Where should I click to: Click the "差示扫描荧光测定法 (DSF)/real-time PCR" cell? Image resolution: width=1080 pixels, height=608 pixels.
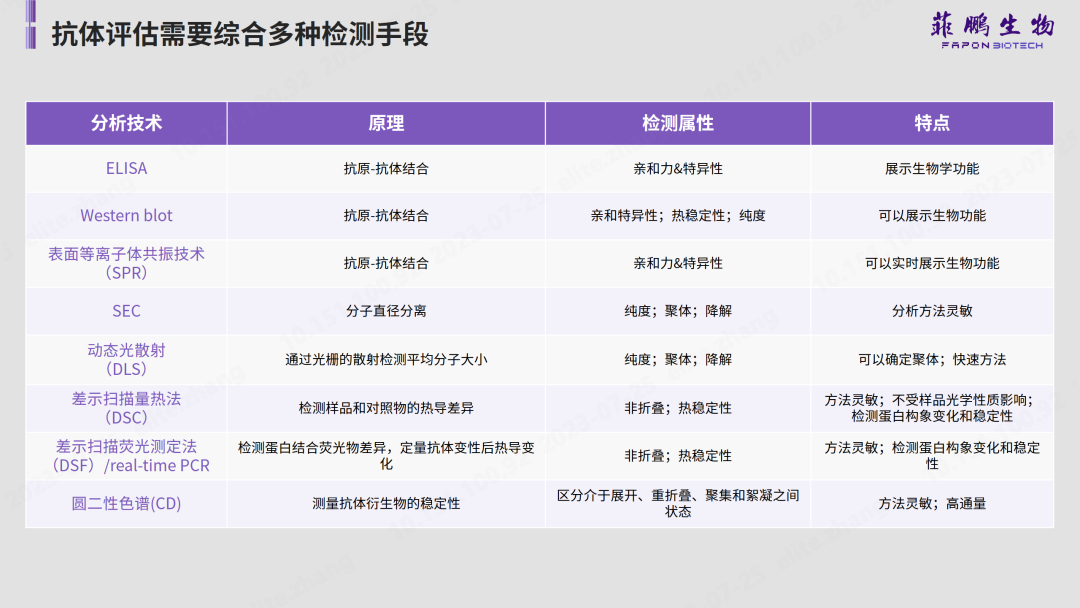(126, 456)
